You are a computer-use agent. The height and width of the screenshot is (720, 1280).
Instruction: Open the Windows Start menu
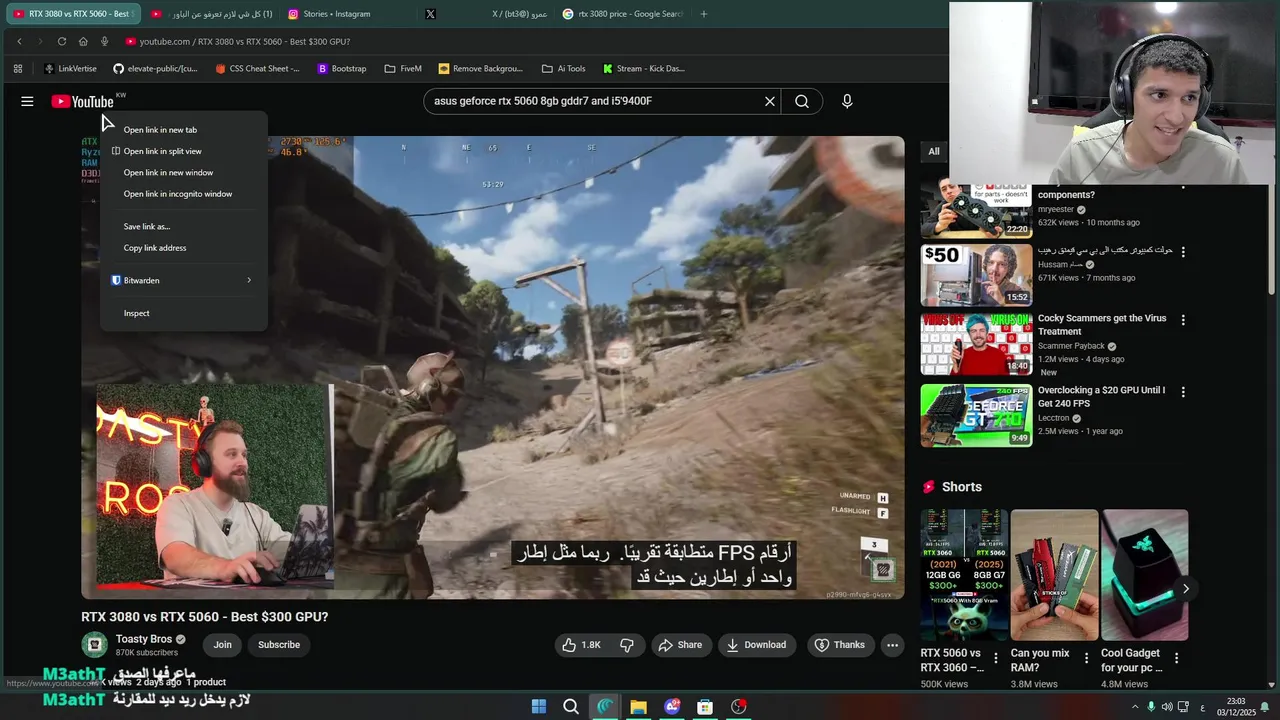click(539, 707)
